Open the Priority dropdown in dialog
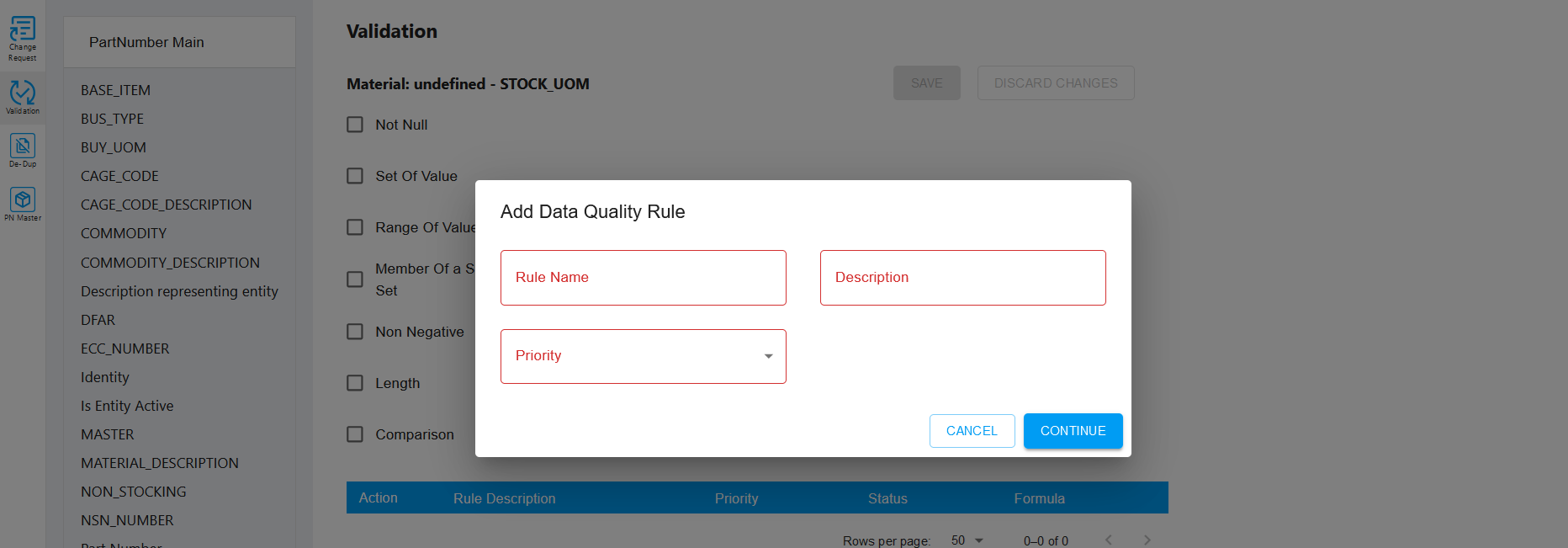The image size is (1568, 548). pos(644,356)
